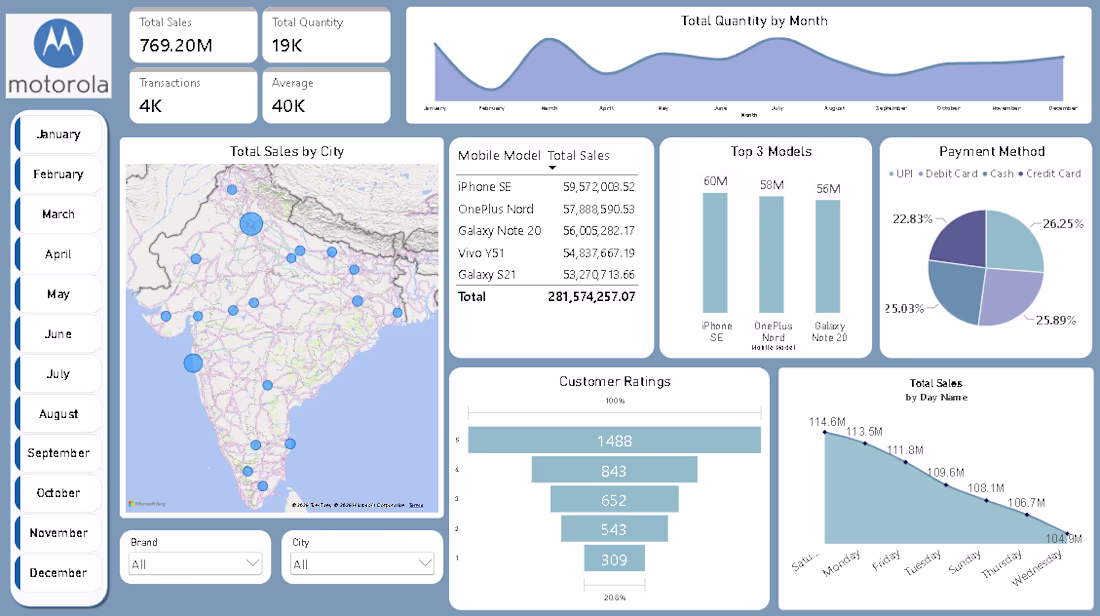This screenshot has height=616, width=1100.
Task: Select the September slicer button
Action: [x=59, y=453]
